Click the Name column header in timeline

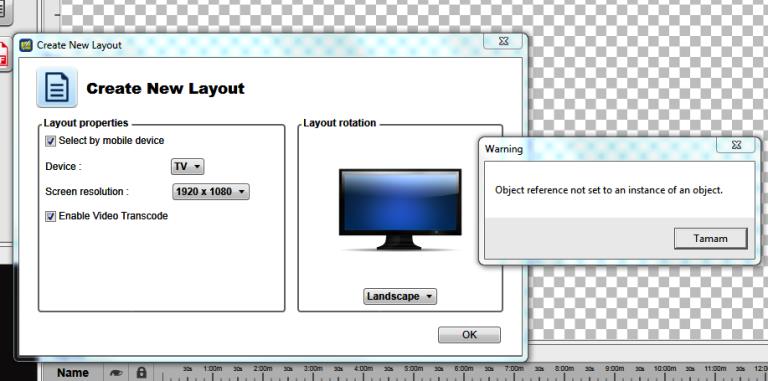(73, 373)
